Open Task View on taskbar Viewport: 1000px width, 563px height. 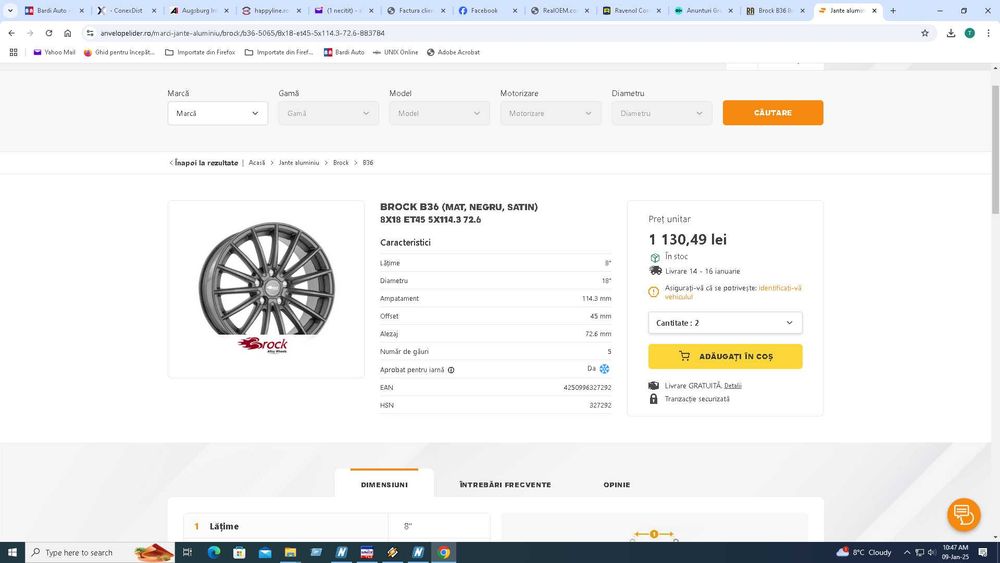187,552
